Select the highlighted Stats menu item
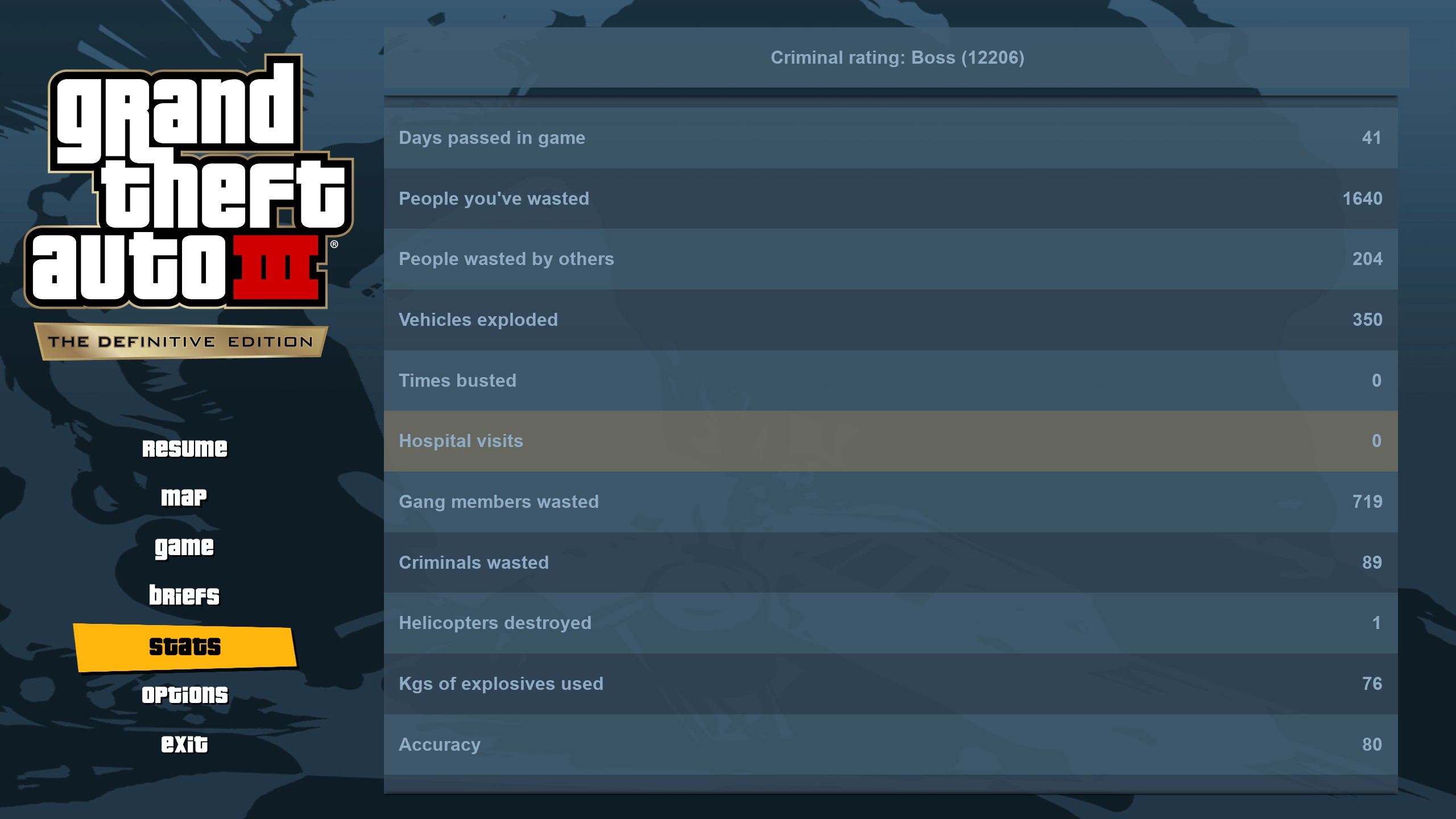The height and width of the screenshot is (819, 1456). 185,647
